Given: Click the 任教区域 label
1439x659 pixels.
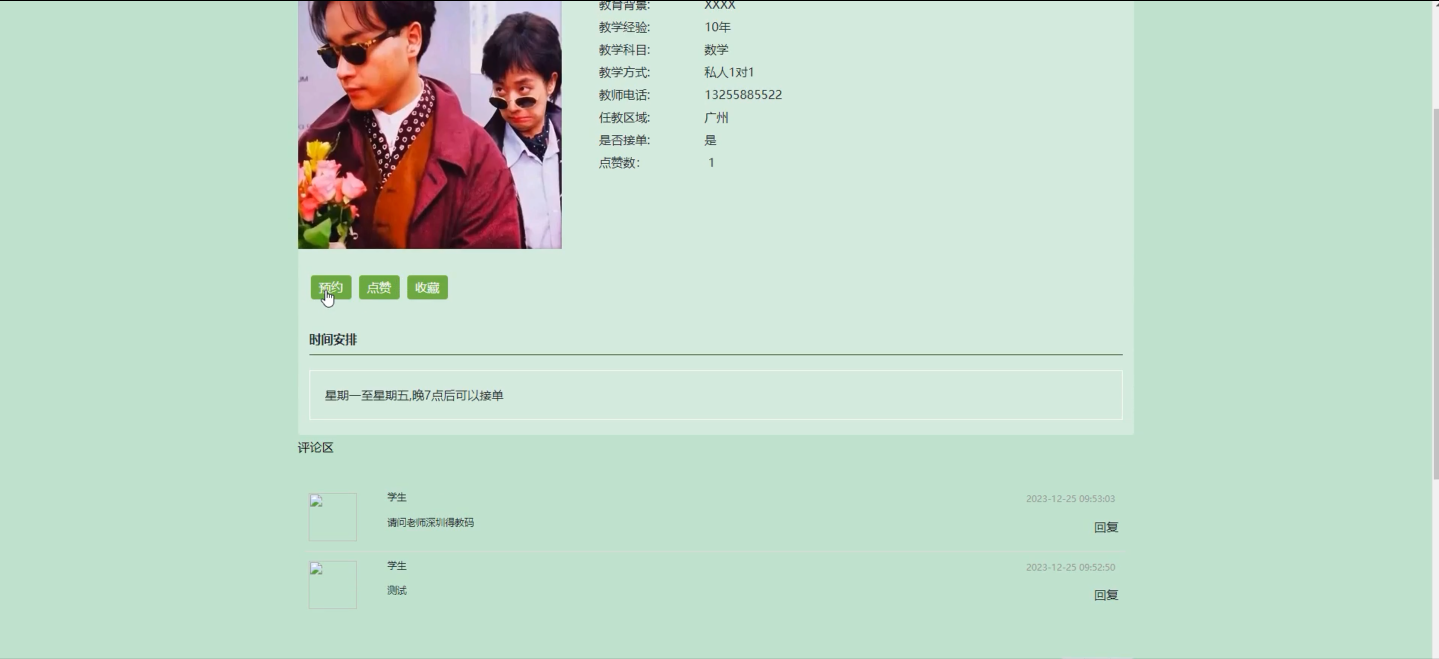Looking at the screenshot, I should click(624, 117).
